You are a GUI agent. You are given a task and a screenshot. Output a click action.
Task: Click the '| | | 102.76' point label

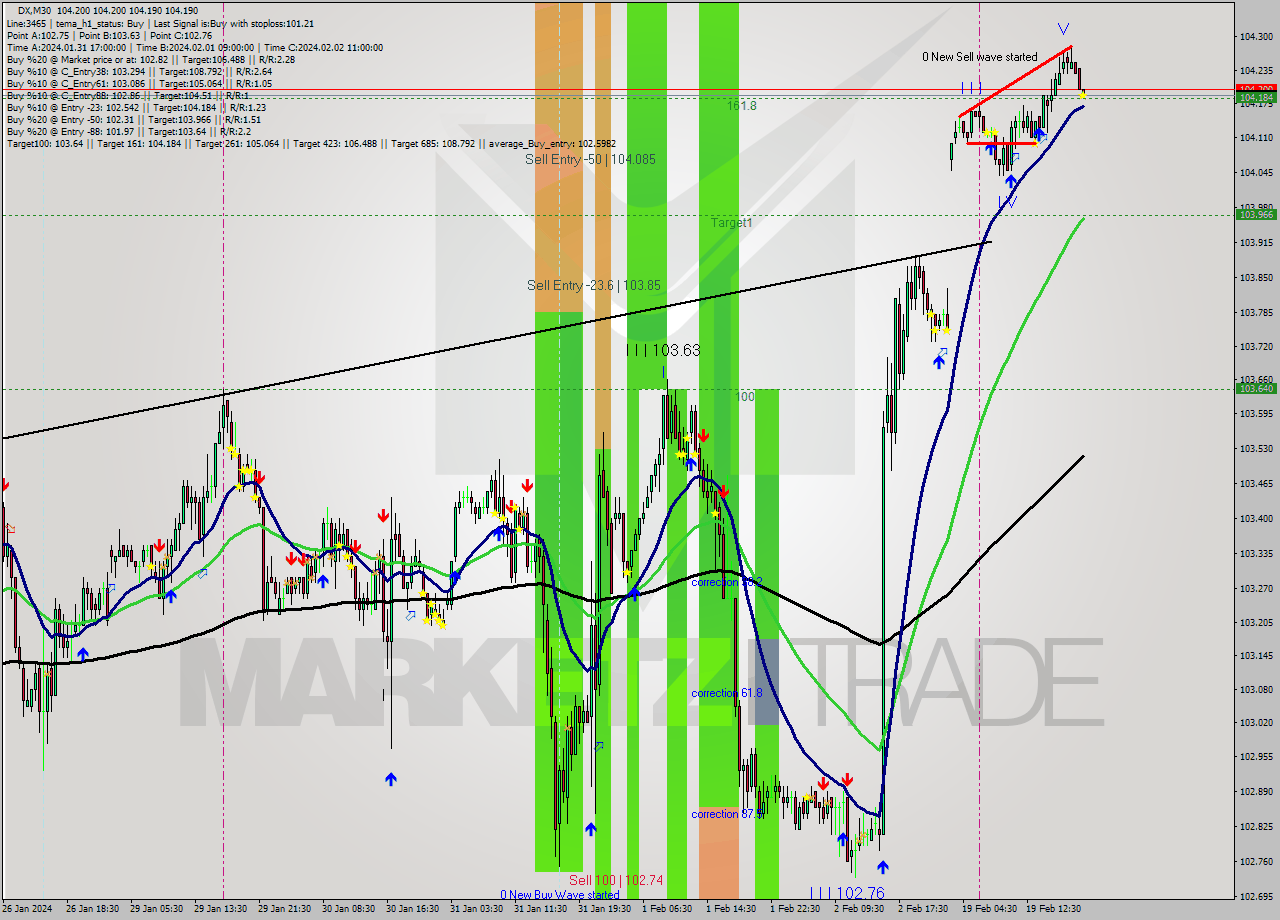(x=846, y=893)
